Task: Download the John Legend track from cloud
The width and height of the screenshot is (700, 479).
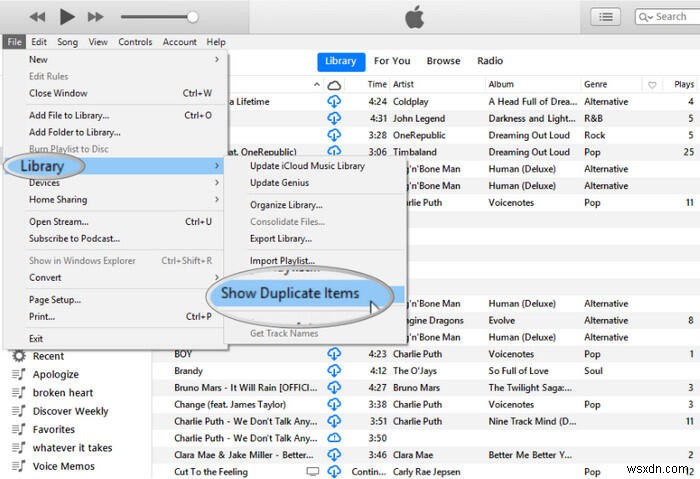Action: [x=334, y=119]
